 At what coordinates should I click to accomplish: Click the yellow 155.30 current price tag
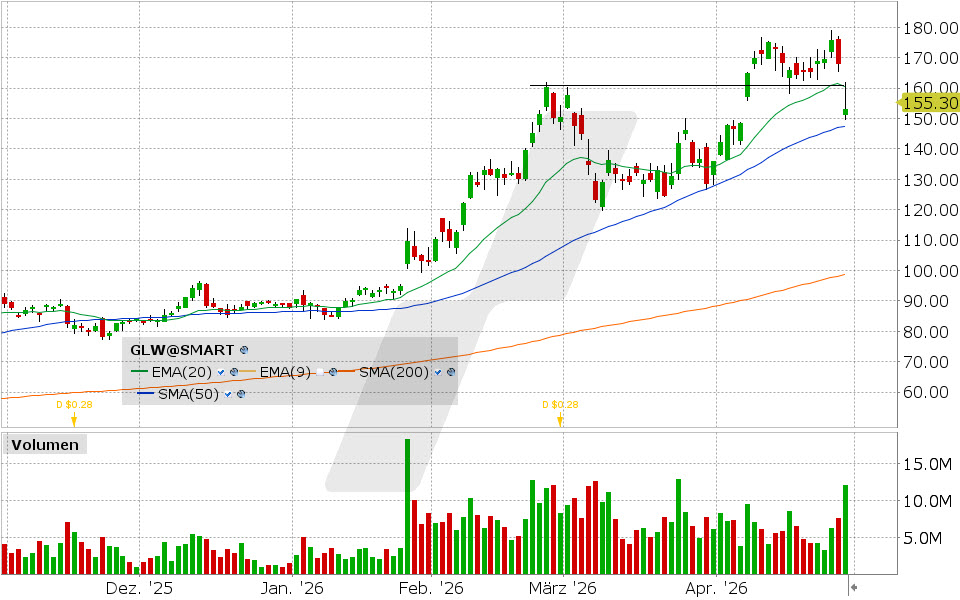point(930,102)
